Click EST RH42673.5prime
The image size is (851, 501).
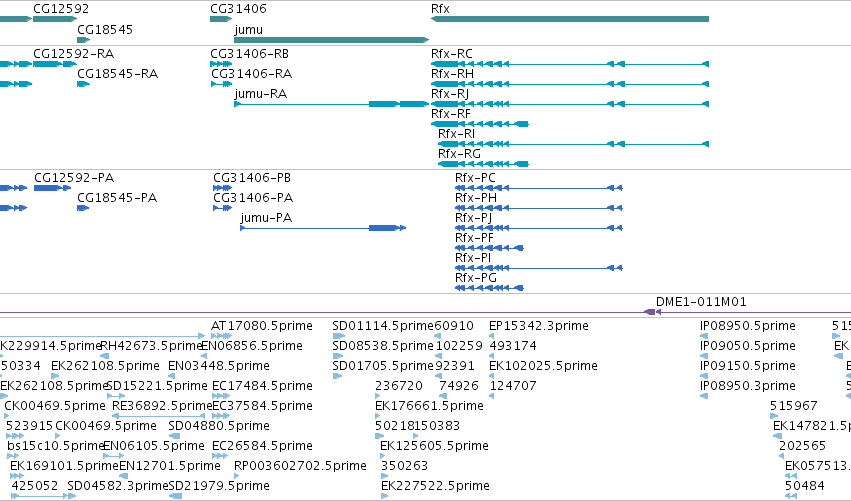(x=151, y=346)
